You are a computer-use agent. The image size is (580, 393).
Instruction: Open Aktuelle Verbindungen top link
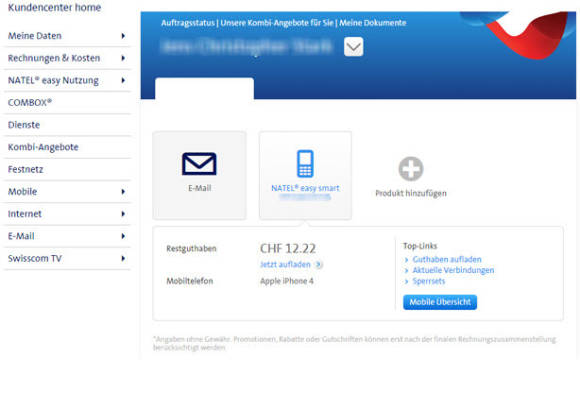point(453,270)
